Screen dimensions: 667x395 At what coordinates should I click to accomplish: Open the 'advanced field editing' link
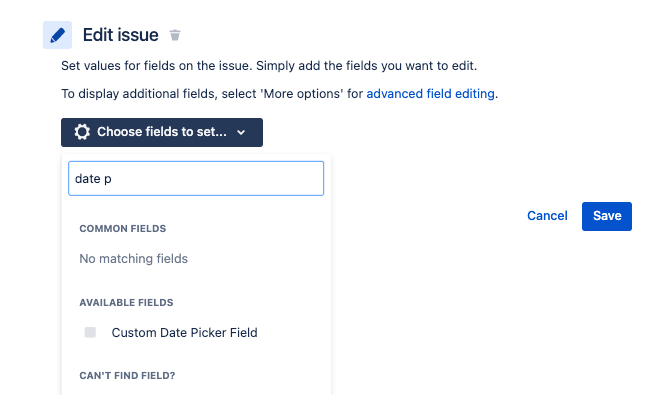tap(430, 94)
